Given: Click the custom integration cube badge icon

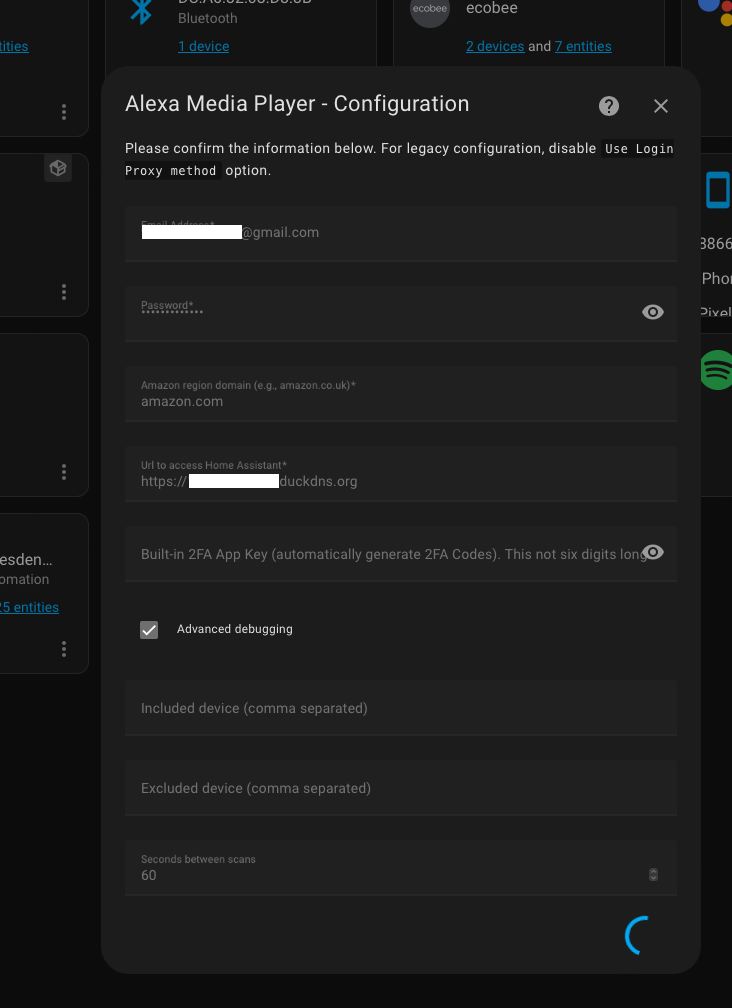Looking at the screenshot, I should 57,168.
